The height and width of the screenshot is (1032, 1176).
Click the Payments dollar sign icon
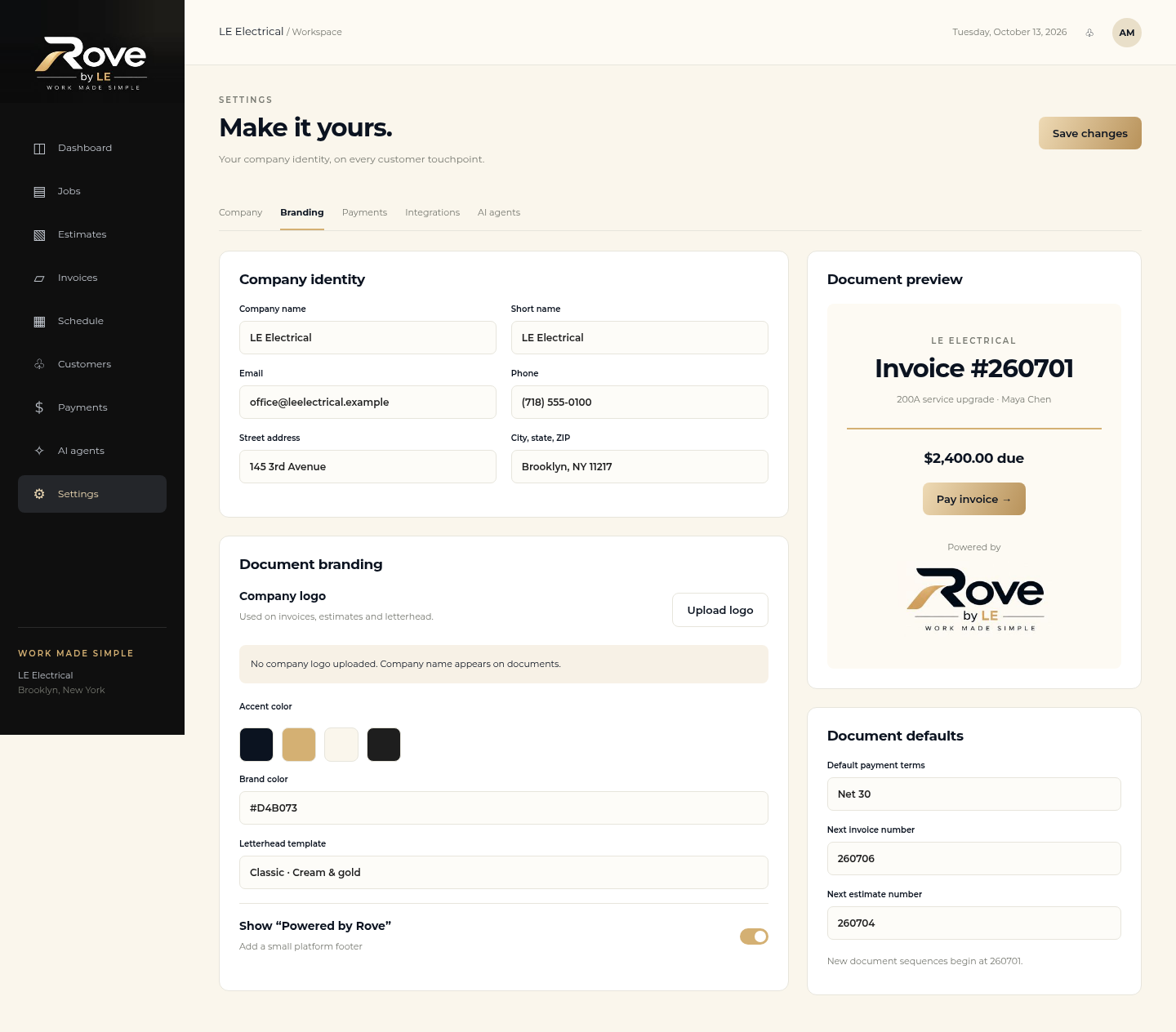click(x=39, y=407)
